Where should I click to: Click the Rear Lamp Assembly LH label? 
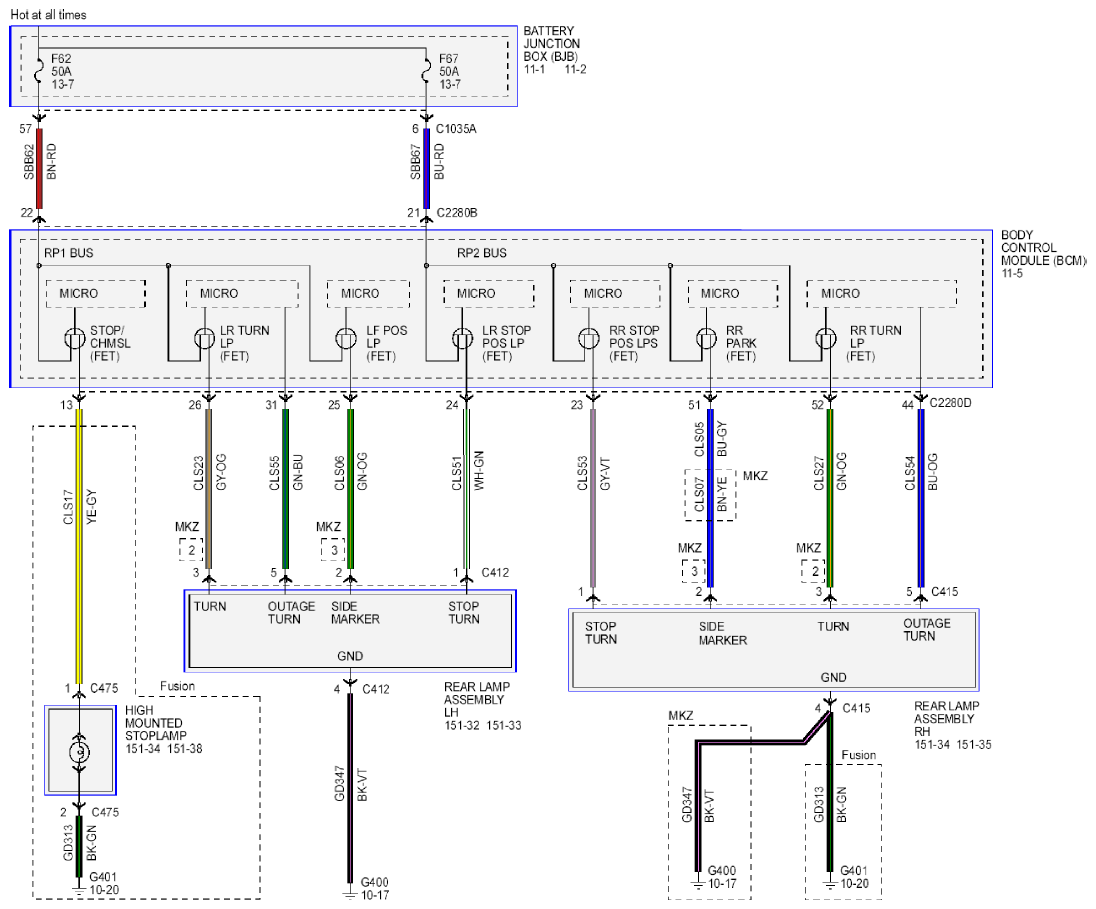[477, 699]
